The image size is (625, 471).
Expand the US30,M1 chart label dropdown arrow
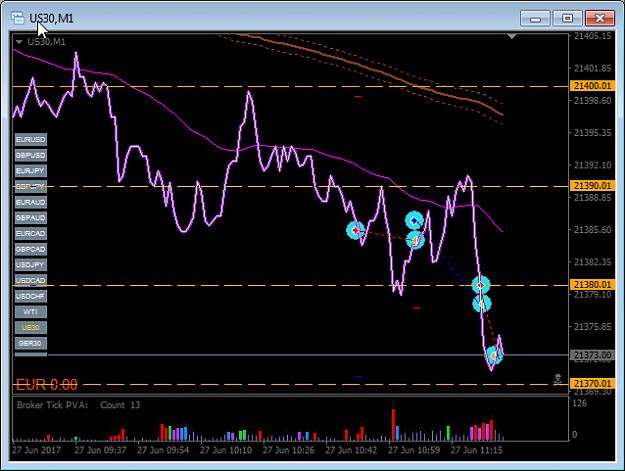[19, 42]
